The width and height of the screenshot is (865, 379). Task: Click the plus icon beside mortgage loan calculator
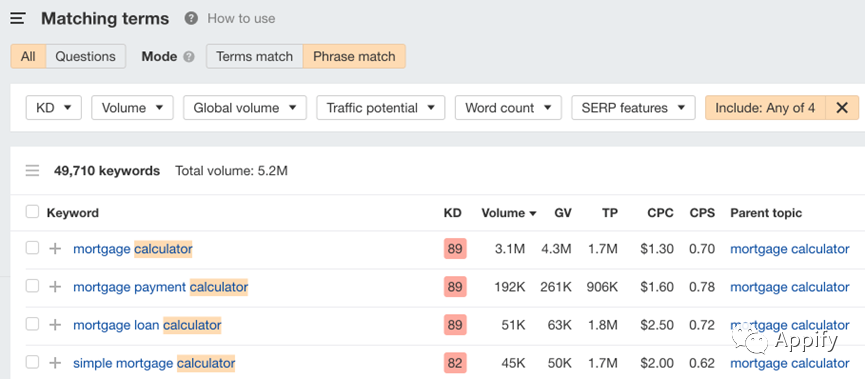[55, 325]
